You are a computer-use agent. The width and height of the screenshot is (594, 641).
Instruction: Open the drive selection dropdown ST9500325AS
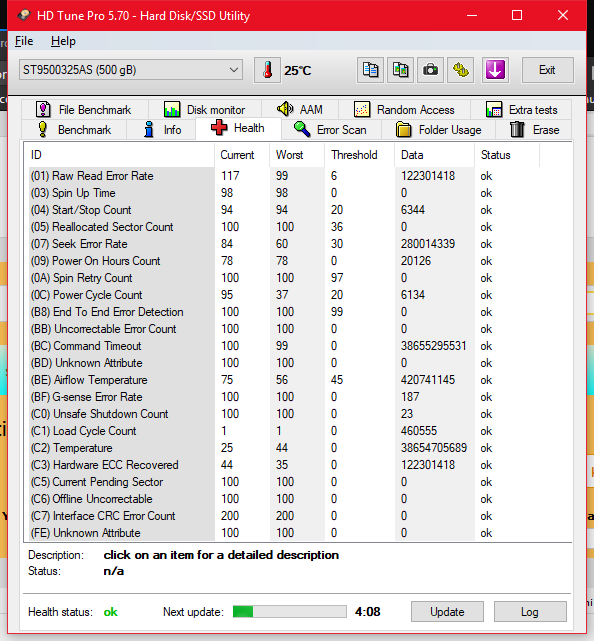pos(131,70)
